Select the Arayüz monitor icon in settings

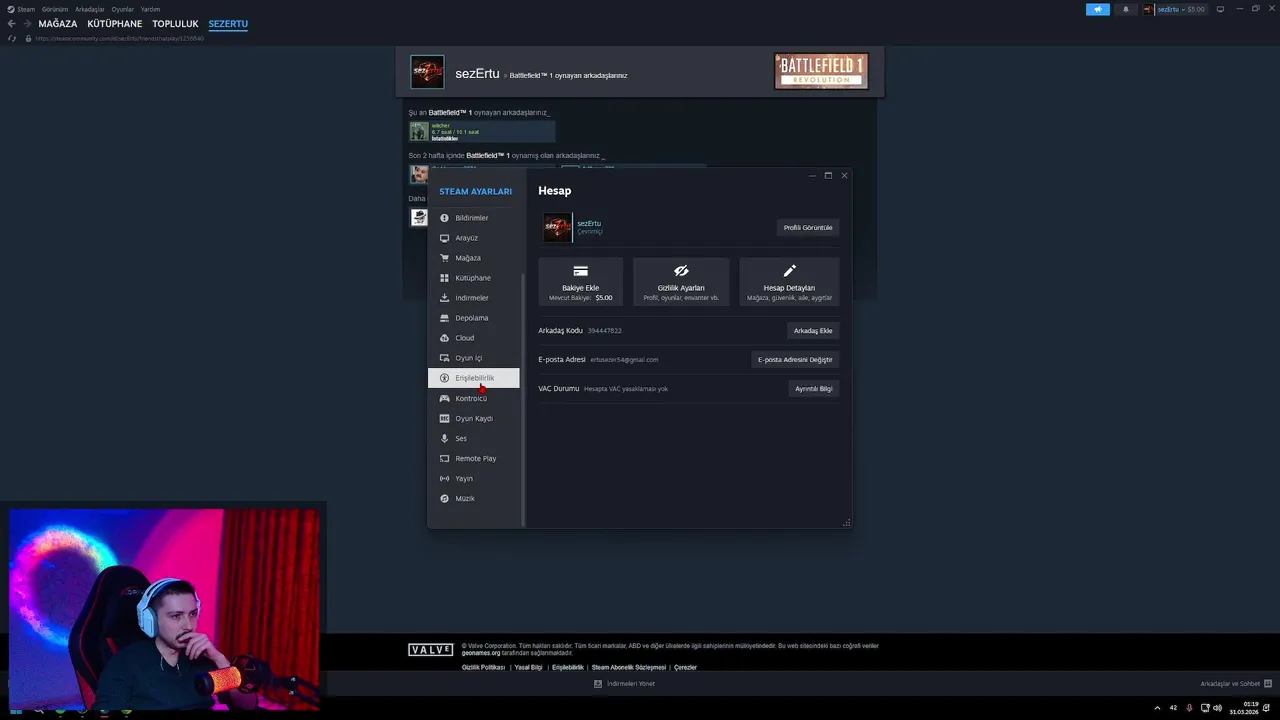point(444,238)
